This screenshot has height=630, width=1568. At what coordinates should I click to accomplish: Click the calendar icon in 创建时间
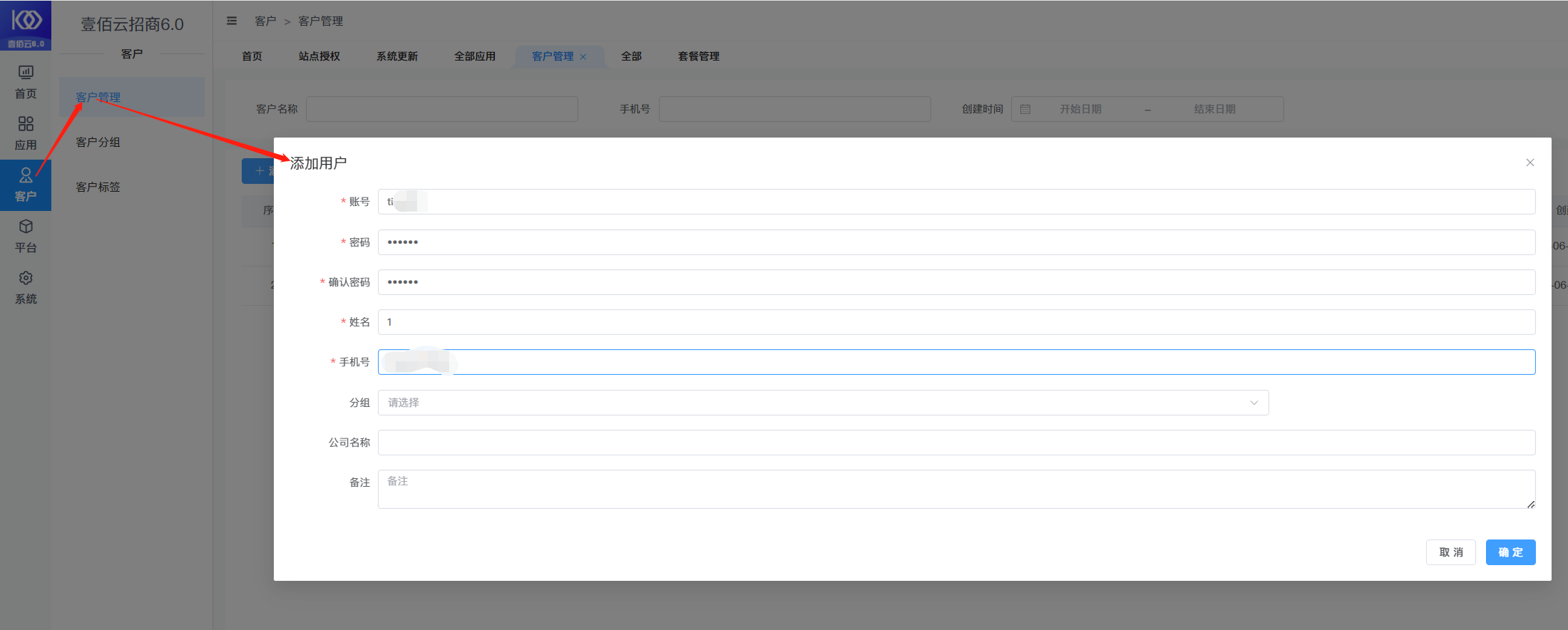pyautogui.click(x=1025, y=109)
